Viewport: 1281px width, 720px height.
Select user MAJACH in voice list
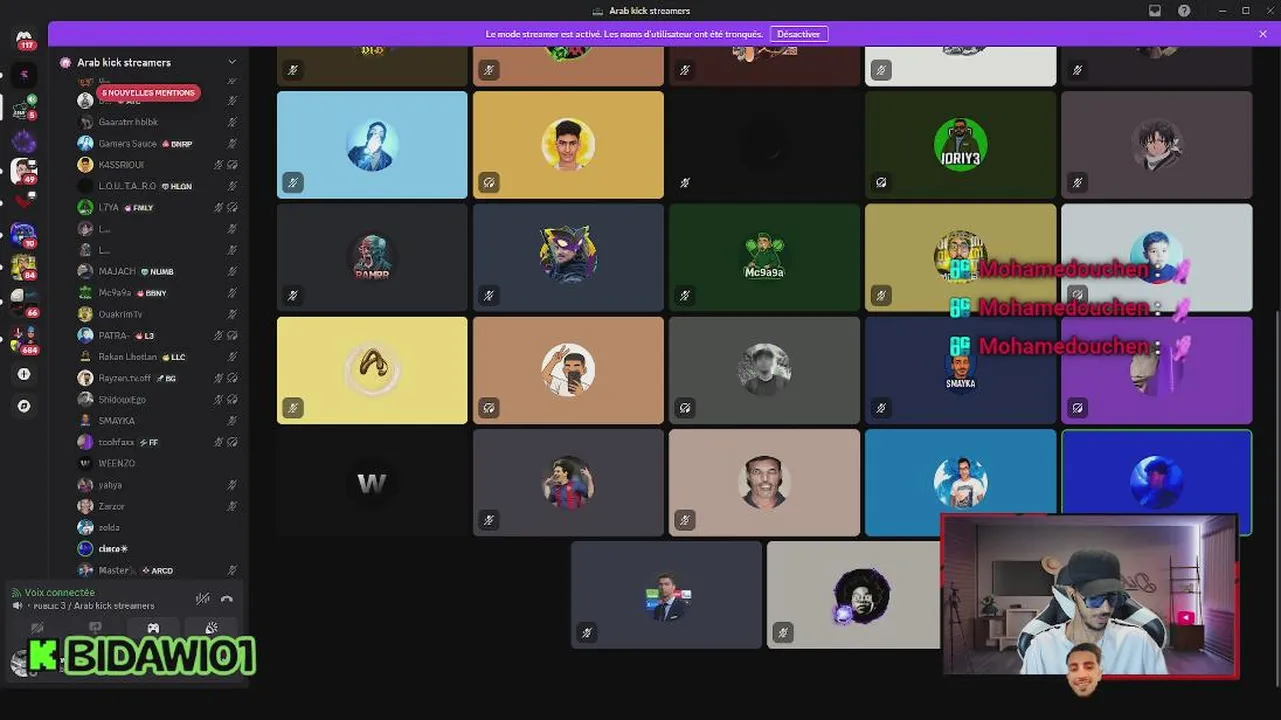pyautogui.click(x=157, y=271)
